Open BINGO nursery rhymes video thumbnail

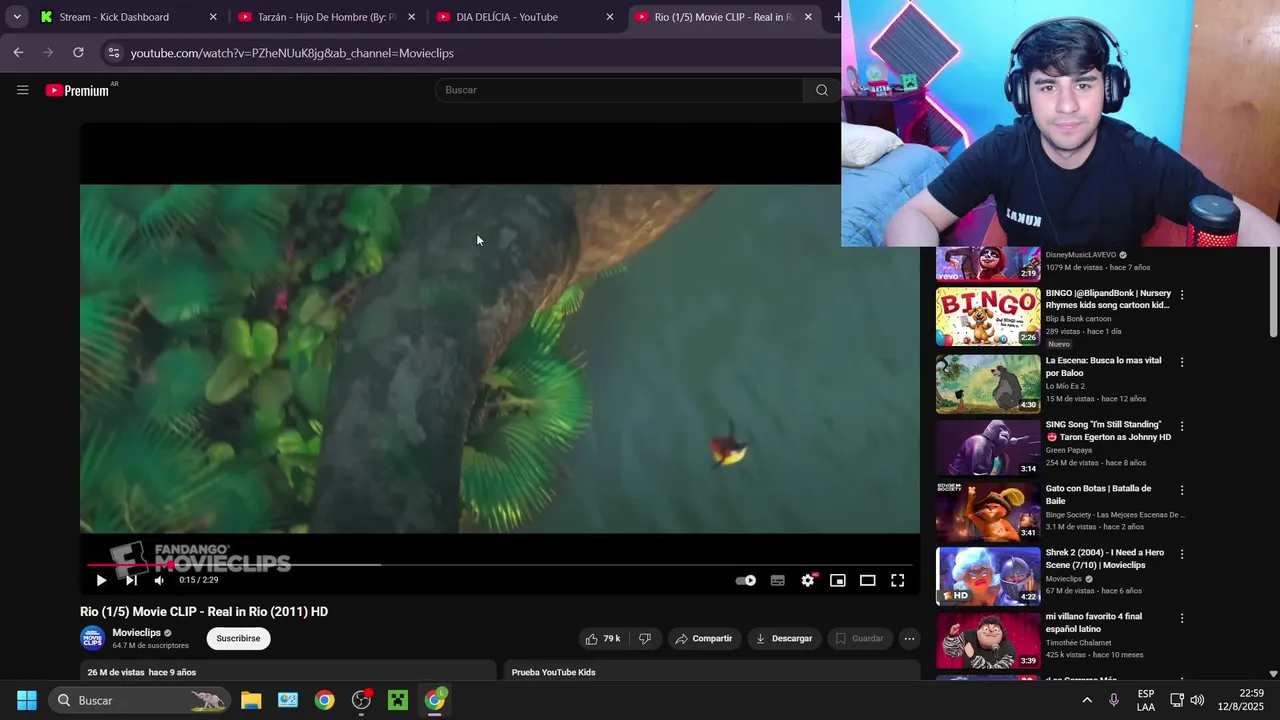(988, 317)
